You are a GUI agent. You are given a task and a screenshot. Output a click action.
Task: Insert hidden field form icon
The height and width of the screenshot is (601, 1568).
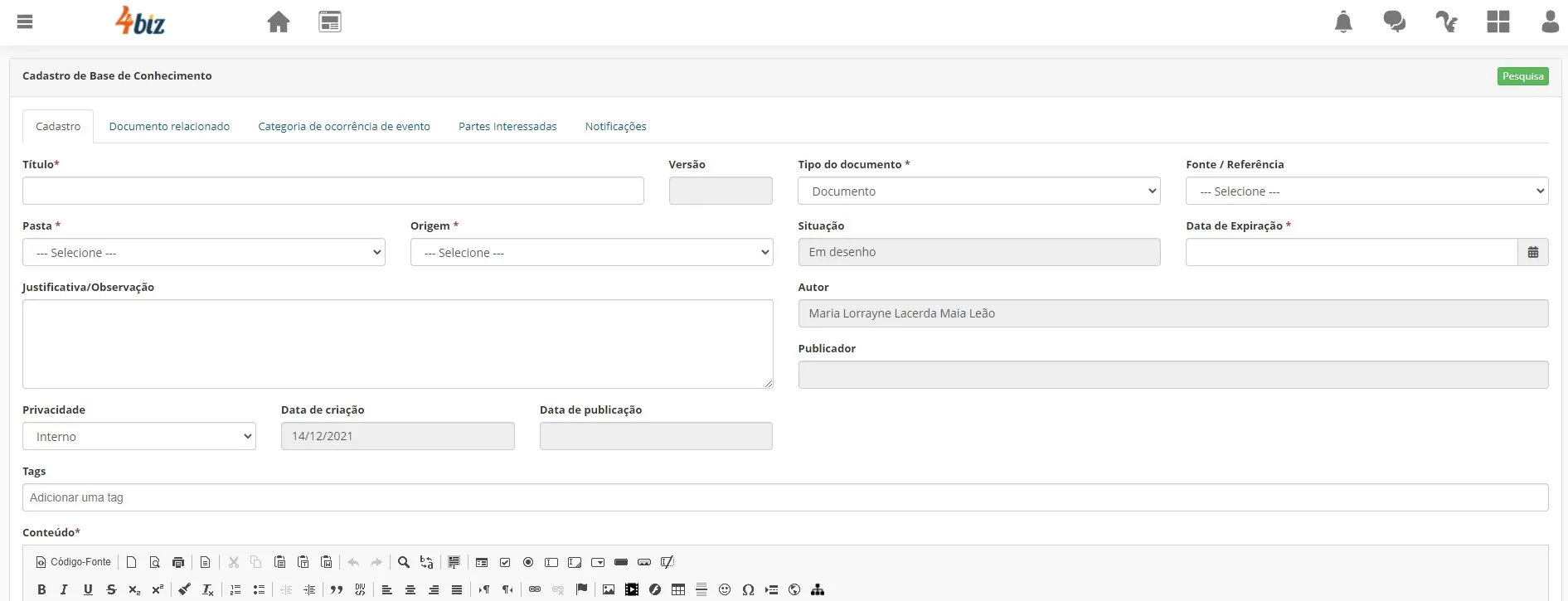(667, 562)
